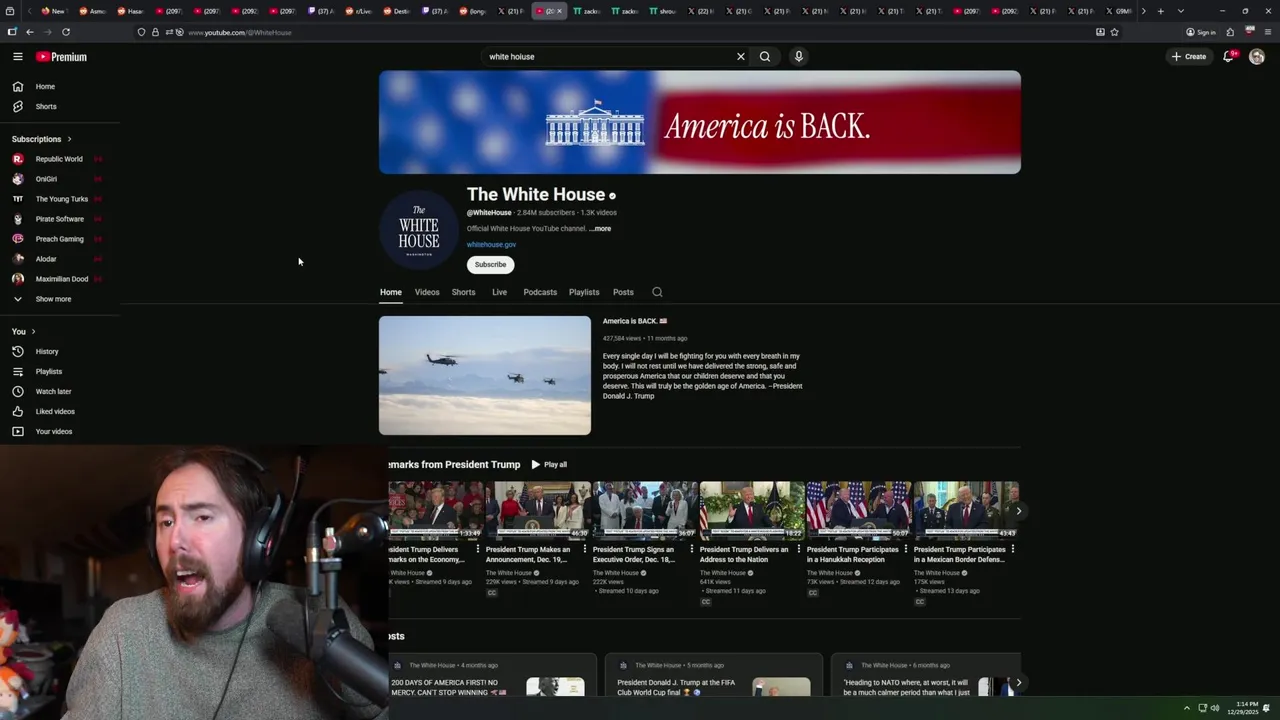This screenshot has height=720, width=1280.
Task: Open the Hanukkah Reception video title
Action: [x=853, y=554]
